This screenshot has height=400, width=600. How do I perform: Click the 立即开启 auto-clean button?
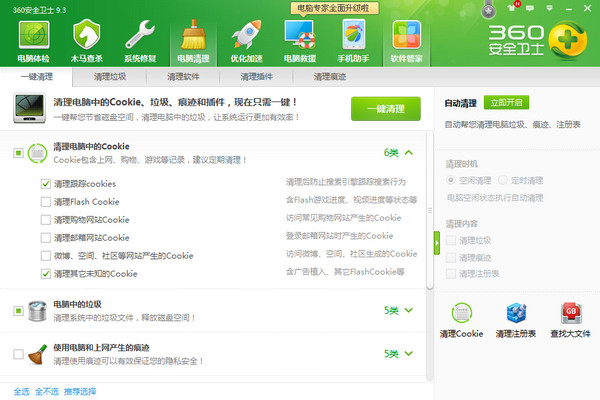[504, 102]
